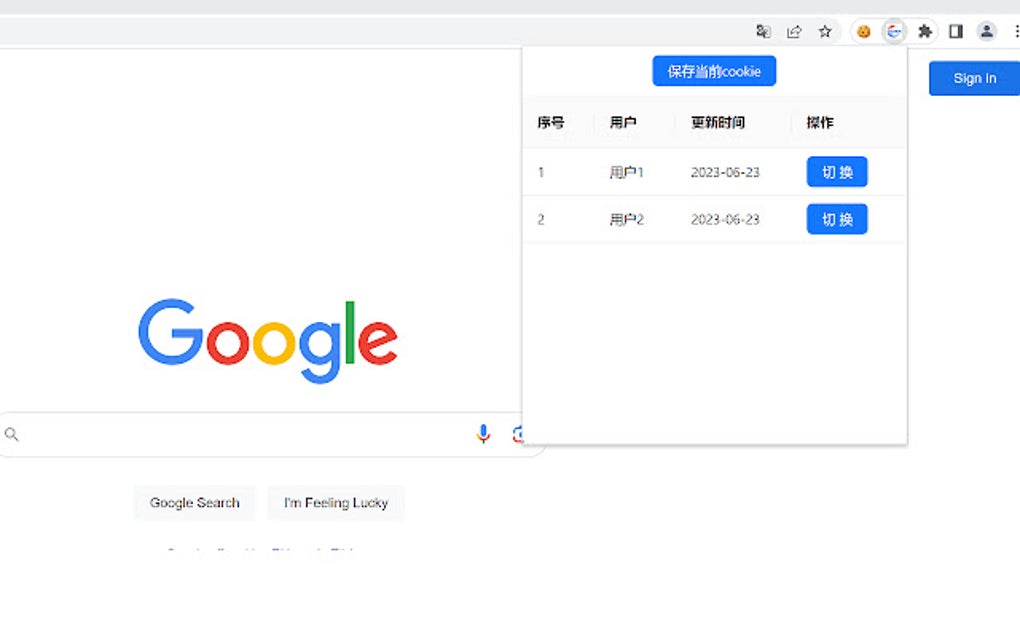Open the Chrome Translate icon
This screenshot has height=638, width=1020.
click(x=763, y=31)
